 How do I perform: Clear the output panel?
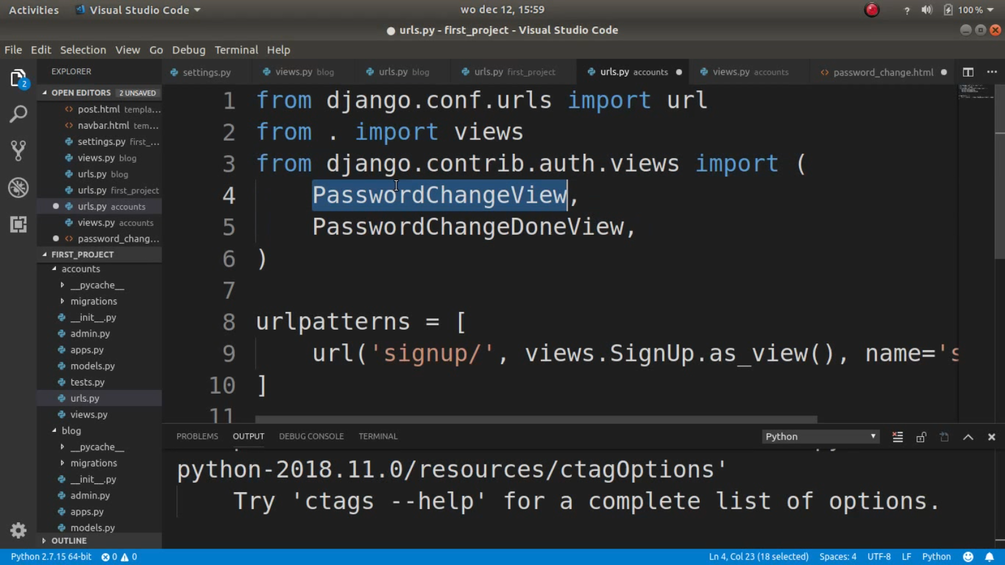pos(897,437)
